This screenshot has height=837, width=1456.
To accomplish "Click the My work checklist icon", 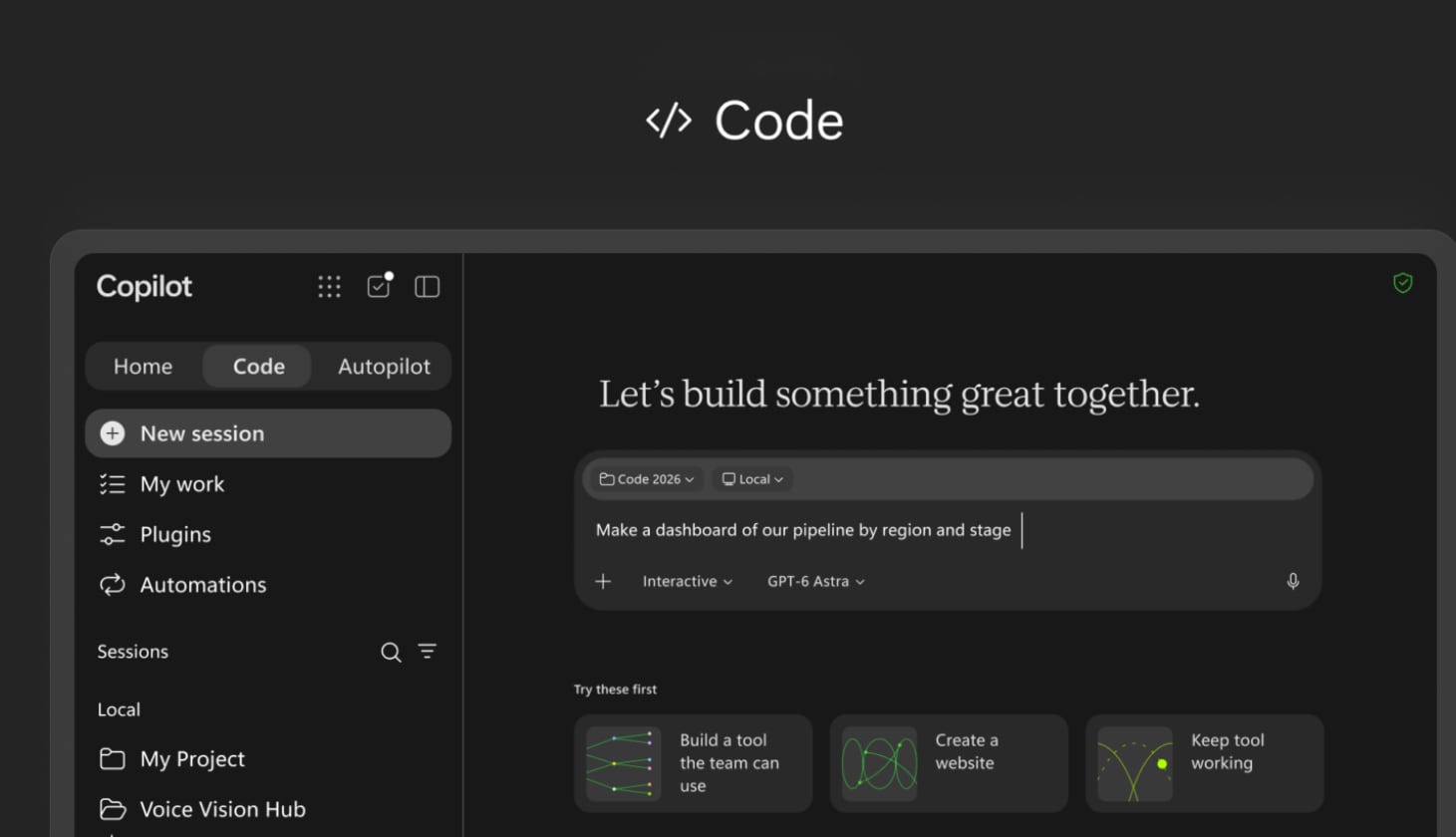I will 112,484.
